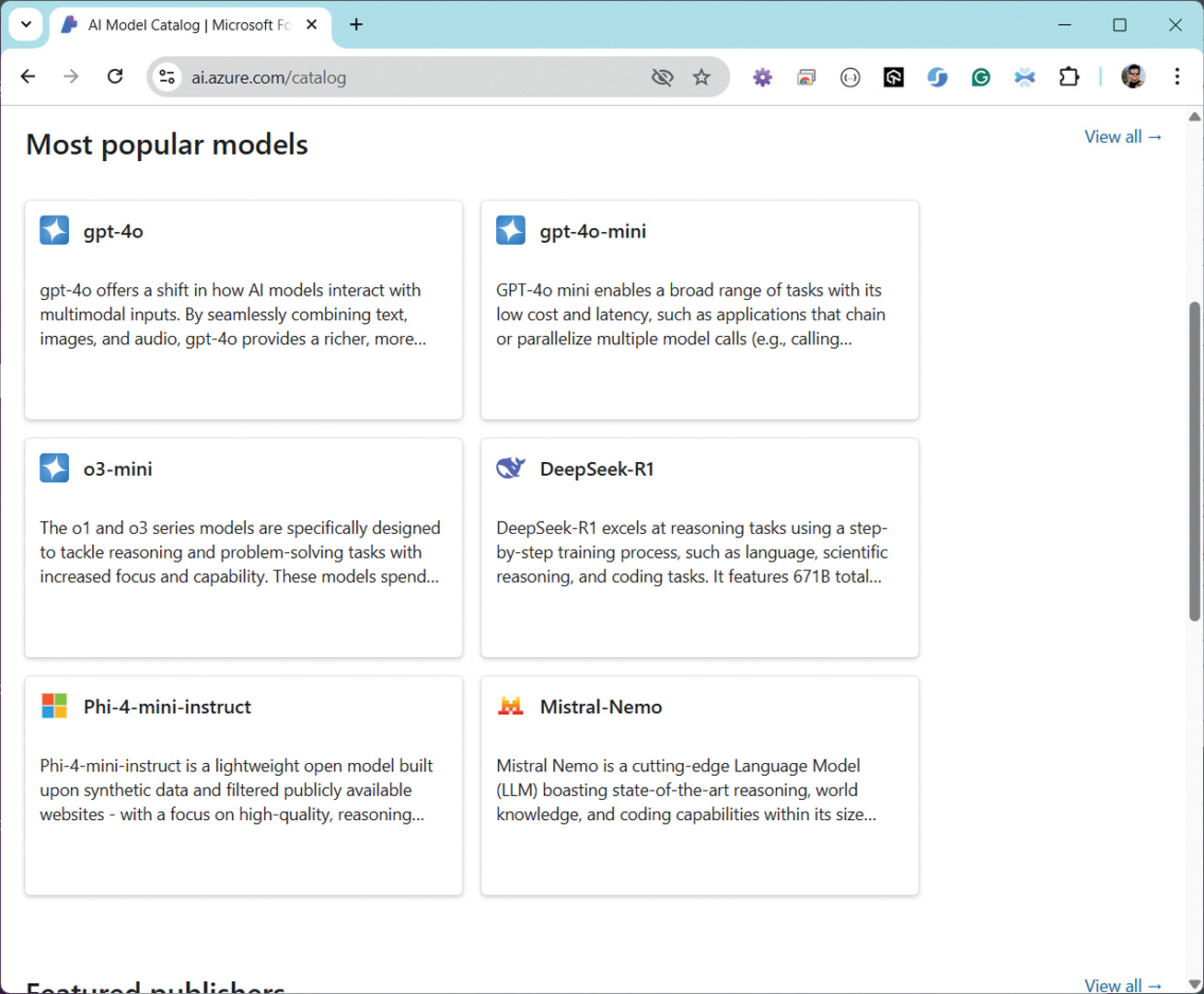Bookmark this page with the star icon
Viewport: 1204px width, 994px height.
tap(701, 77)
